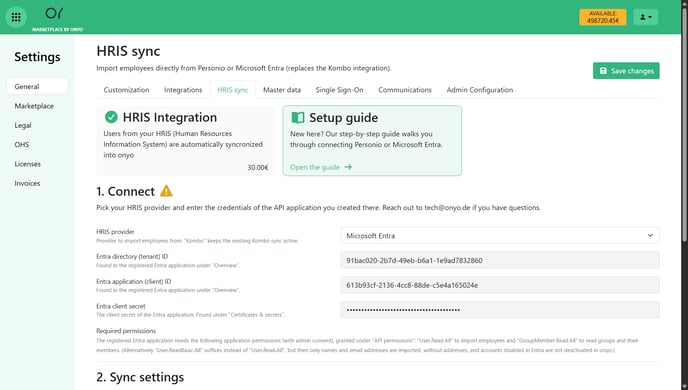Click the 'HRIS provider' label
This screenshot has width=688, height=390.
point(115,232)
